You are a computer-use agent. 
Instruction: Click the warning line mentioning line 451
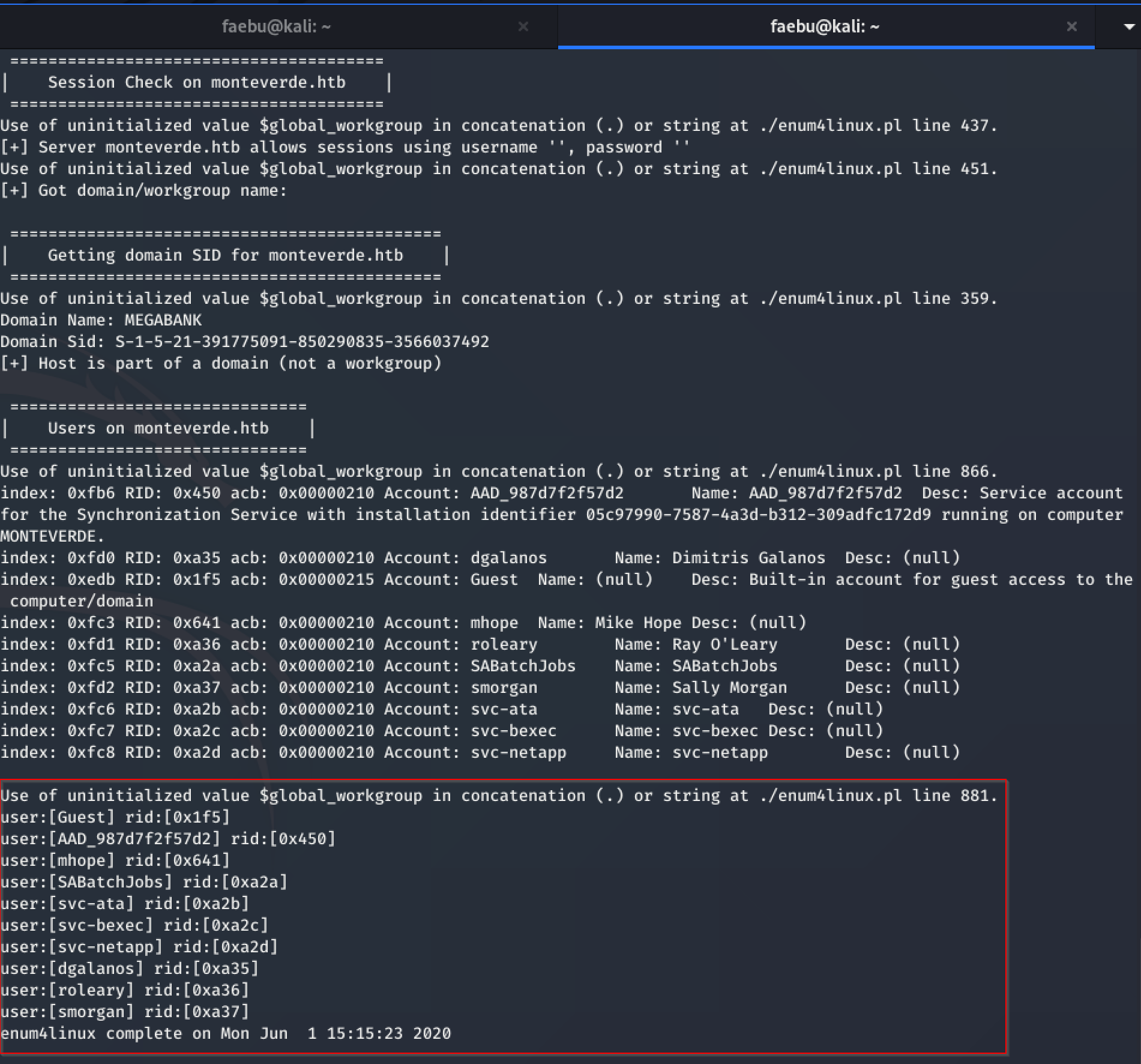tap(499, 169)
